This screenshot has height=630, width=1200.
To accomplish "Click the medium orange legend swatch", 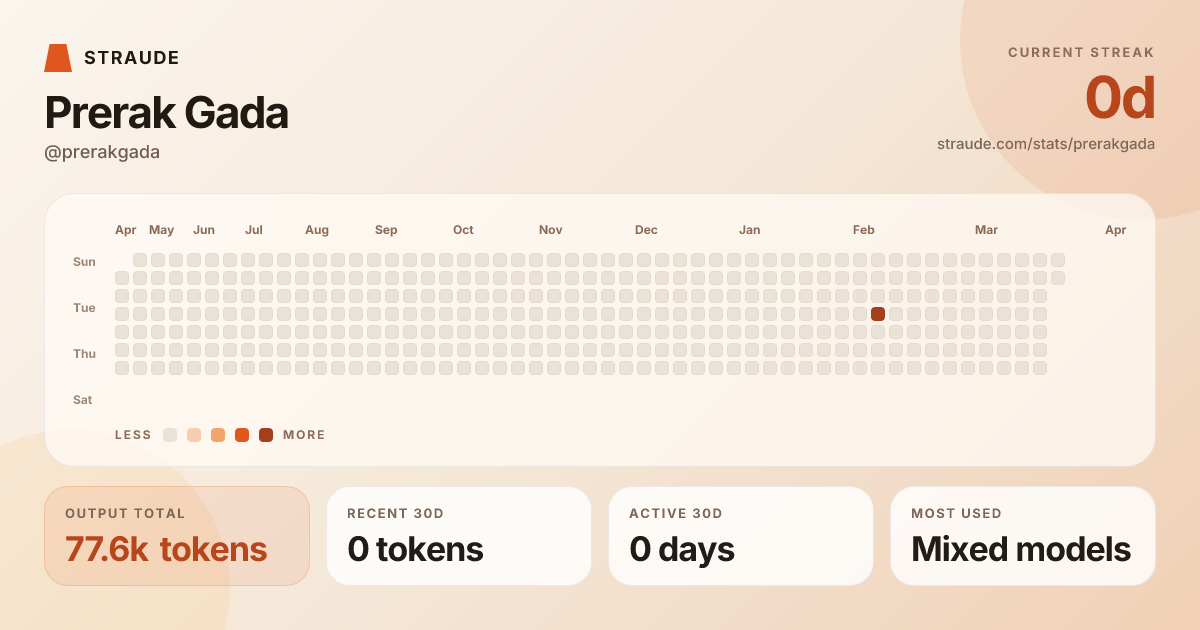I will point(218,435).
